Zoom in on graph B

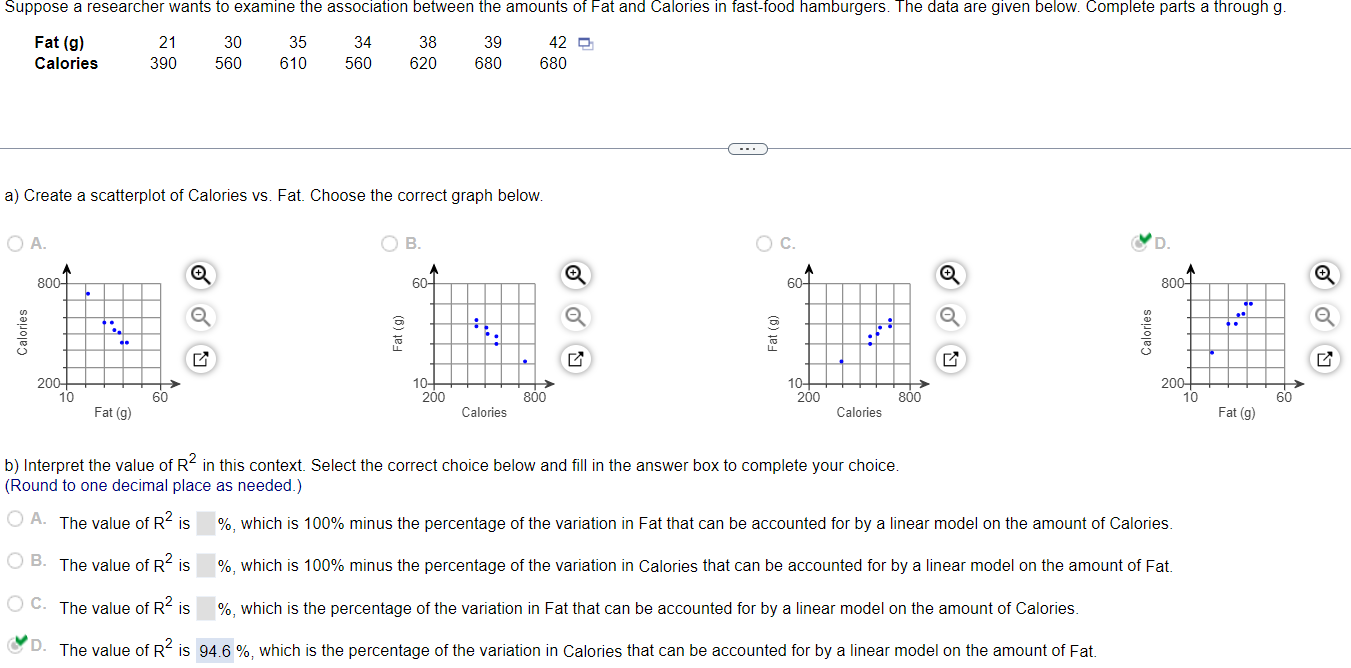[x=575, y=274]
